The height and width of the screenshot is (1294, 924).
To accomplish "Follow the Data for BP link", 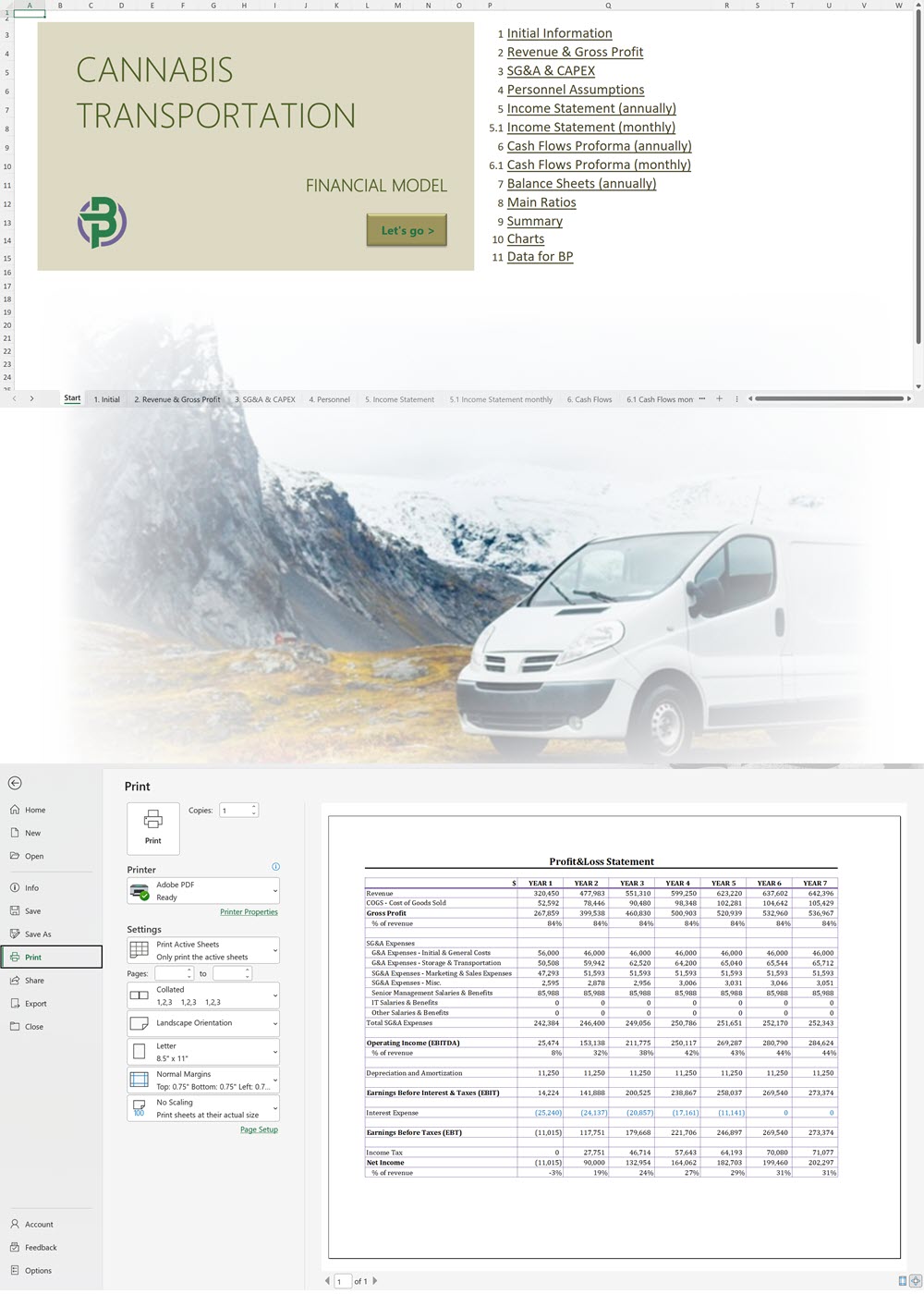I will pyautogui.click(x=540, y=257).
